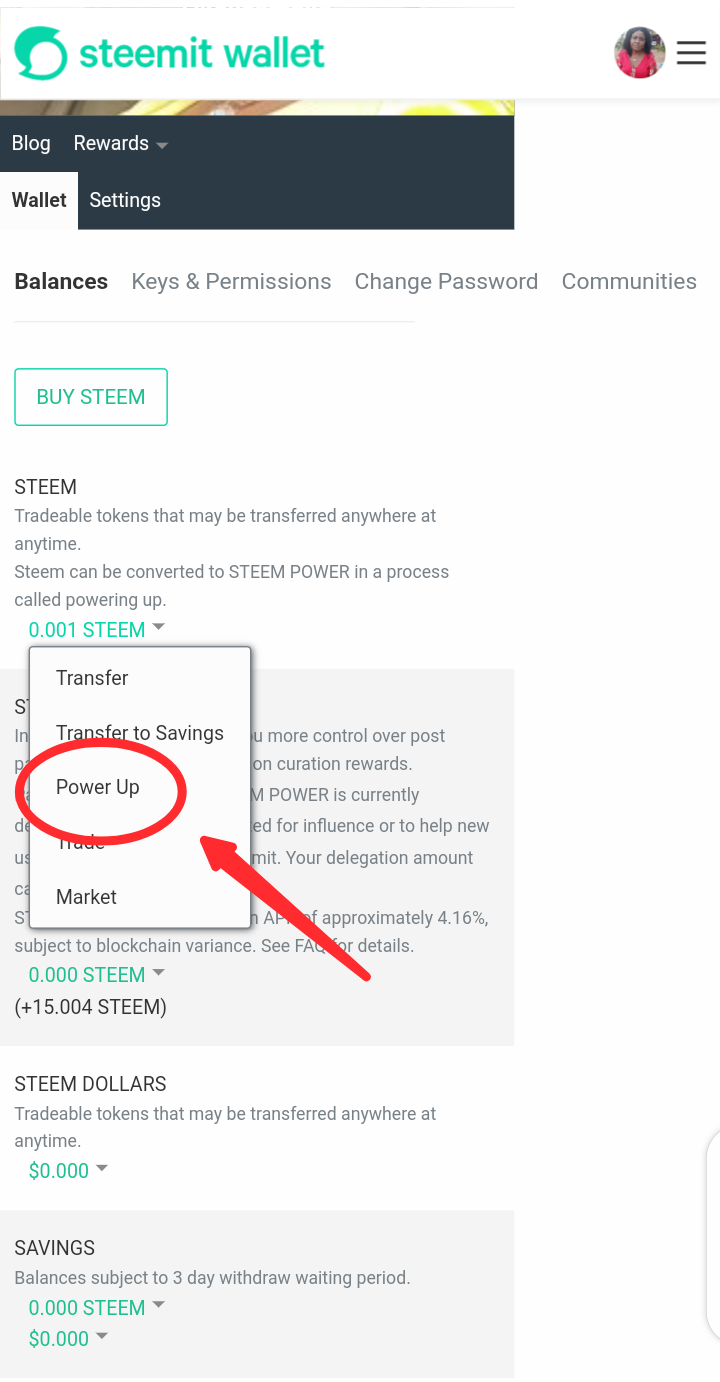
Task: Open the Blog tab
Action: click(x=31, y=143)
